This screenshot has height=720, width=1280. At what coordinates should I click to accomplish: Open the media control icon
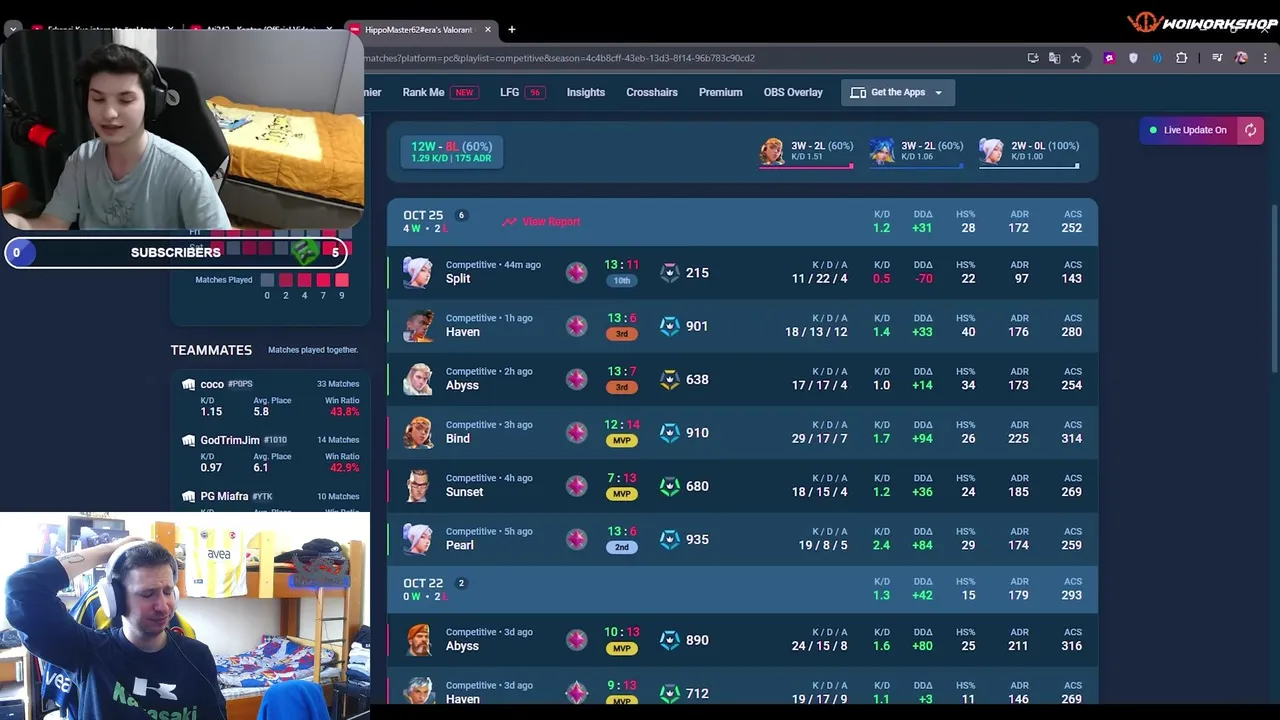tap(1217, 58)
